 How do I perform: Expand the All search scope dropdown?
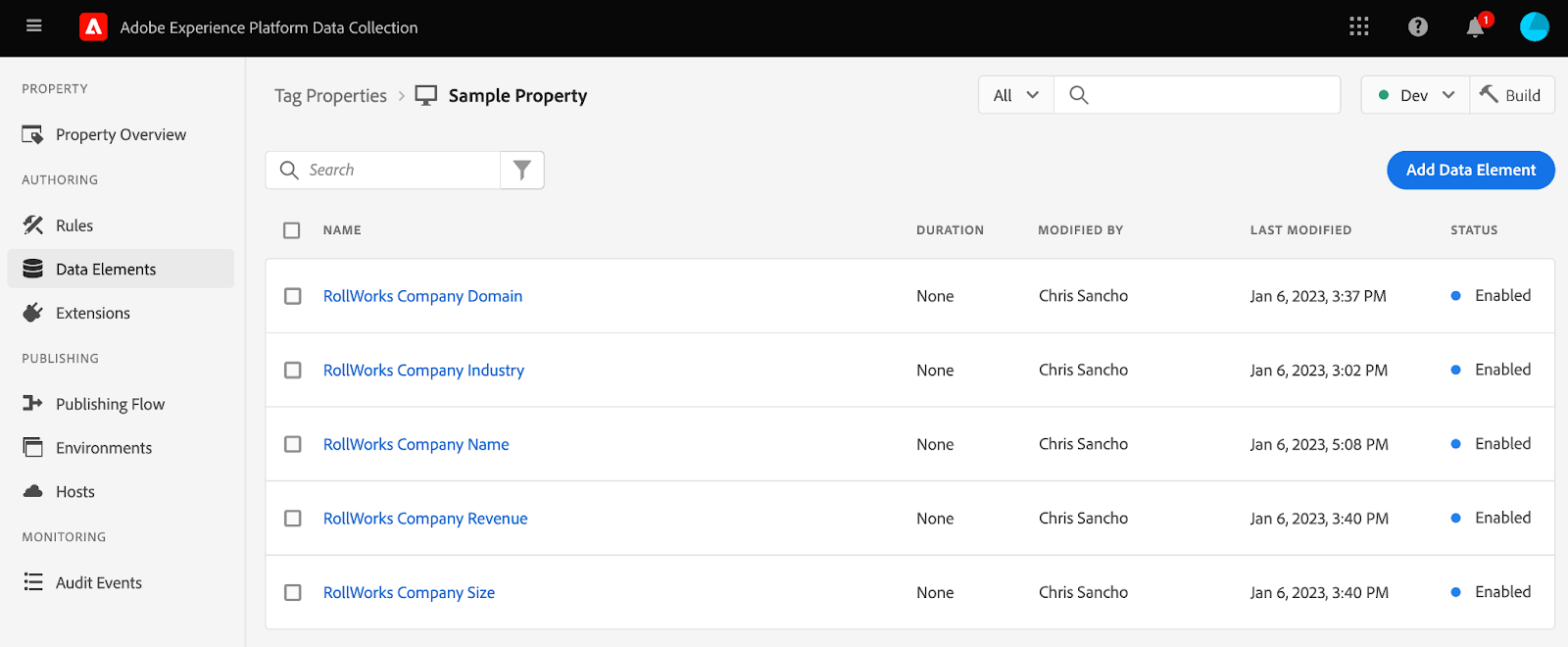pyautogui.click(x=1015, y=95)
